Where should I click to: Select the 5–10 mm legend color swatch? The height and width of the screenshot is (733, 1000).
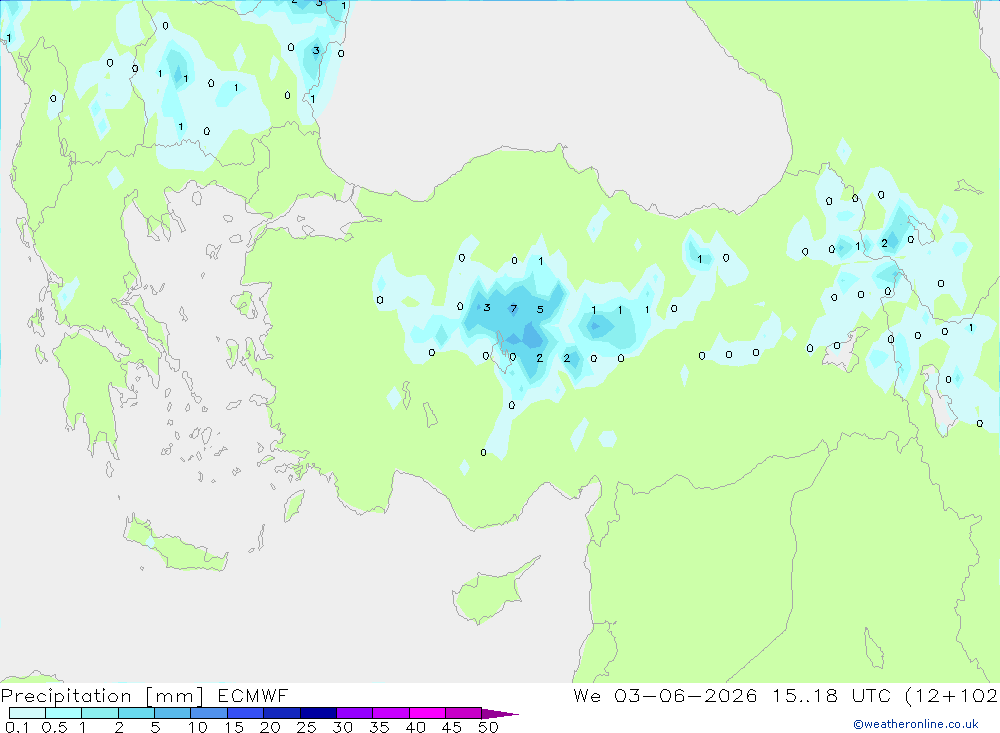click(x=173, y=713)
